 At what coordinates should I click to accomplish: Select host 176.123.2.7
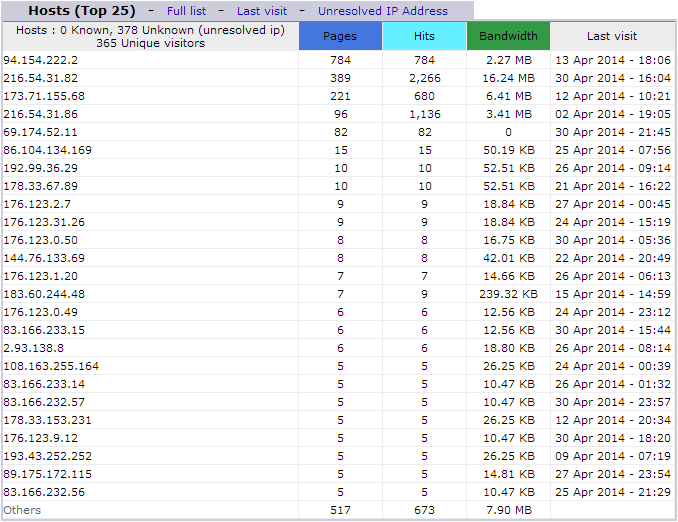pos(37,204)
